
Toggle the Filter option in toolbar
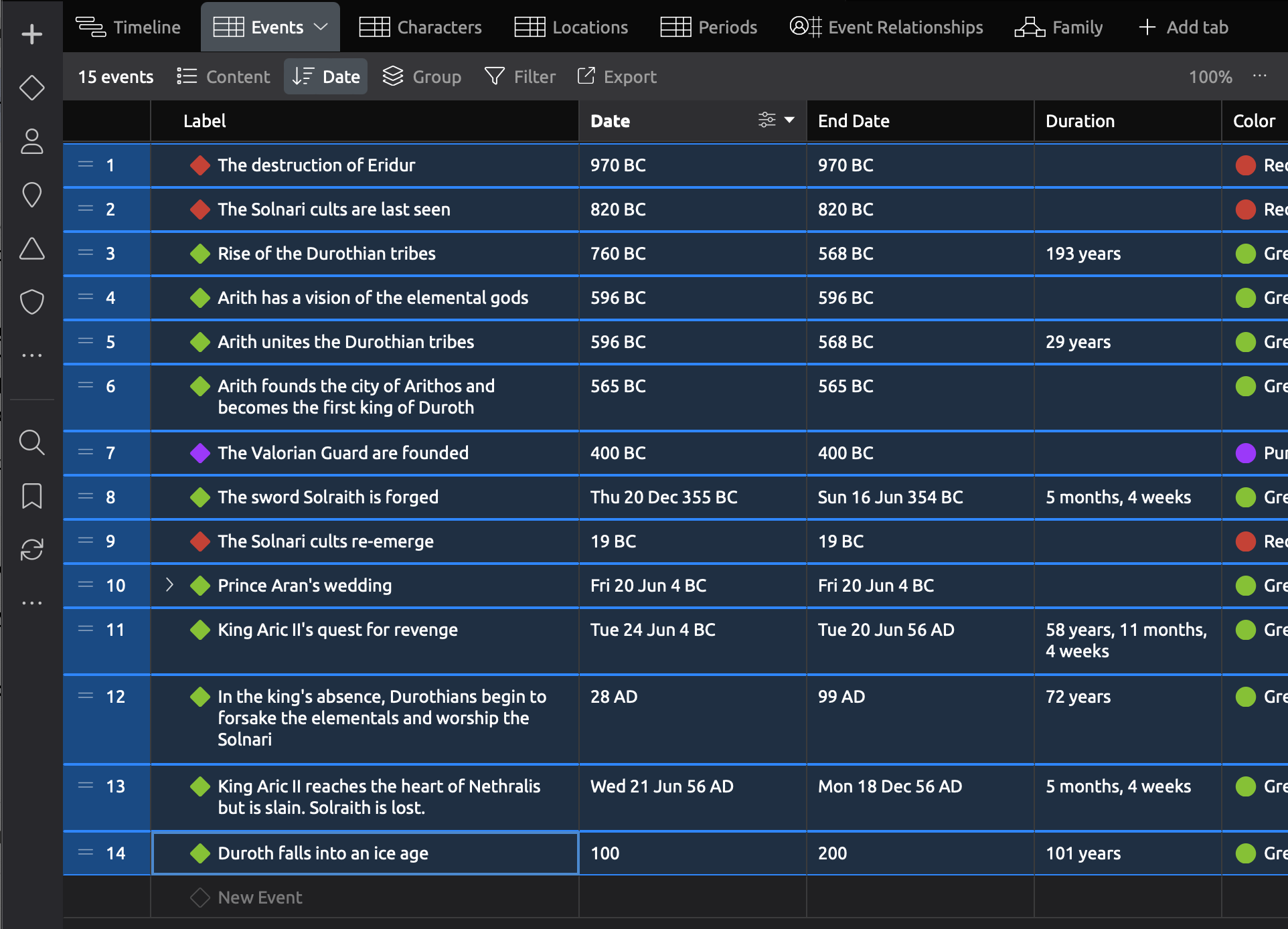(519, 77)
